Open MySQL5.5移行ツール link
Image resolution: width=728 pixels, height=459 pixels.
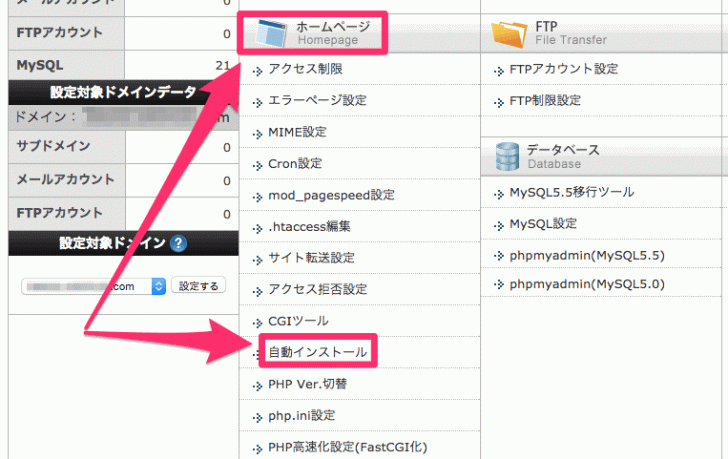[571, 192]
